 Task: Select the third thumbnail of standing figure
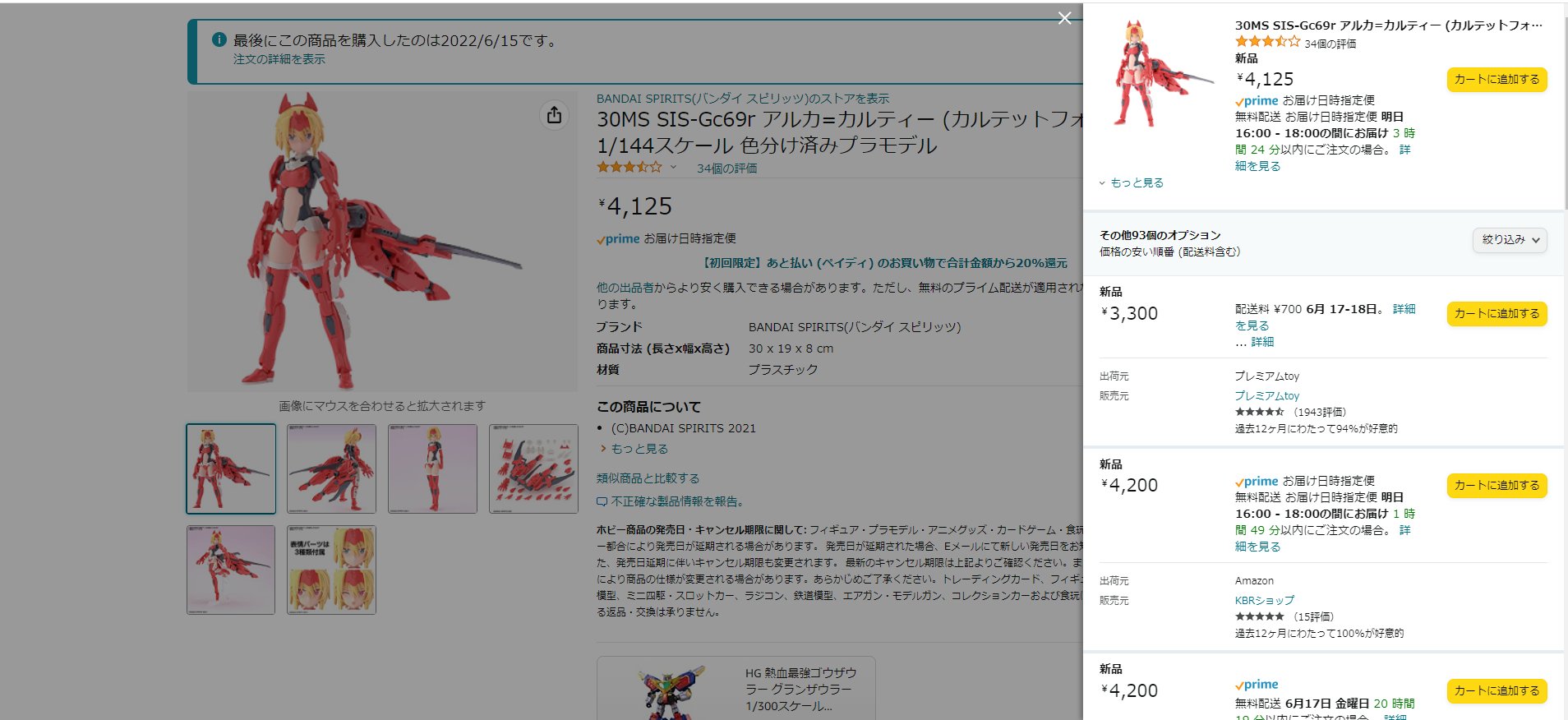pyautogui.click(x=432, y=468)
